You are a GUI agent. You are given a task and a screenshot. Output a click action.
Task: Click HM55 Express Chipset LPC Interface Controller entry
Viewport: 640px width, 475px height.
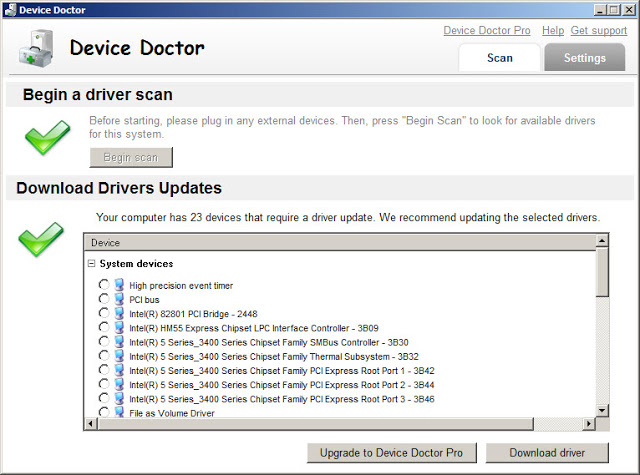(254, 328)
